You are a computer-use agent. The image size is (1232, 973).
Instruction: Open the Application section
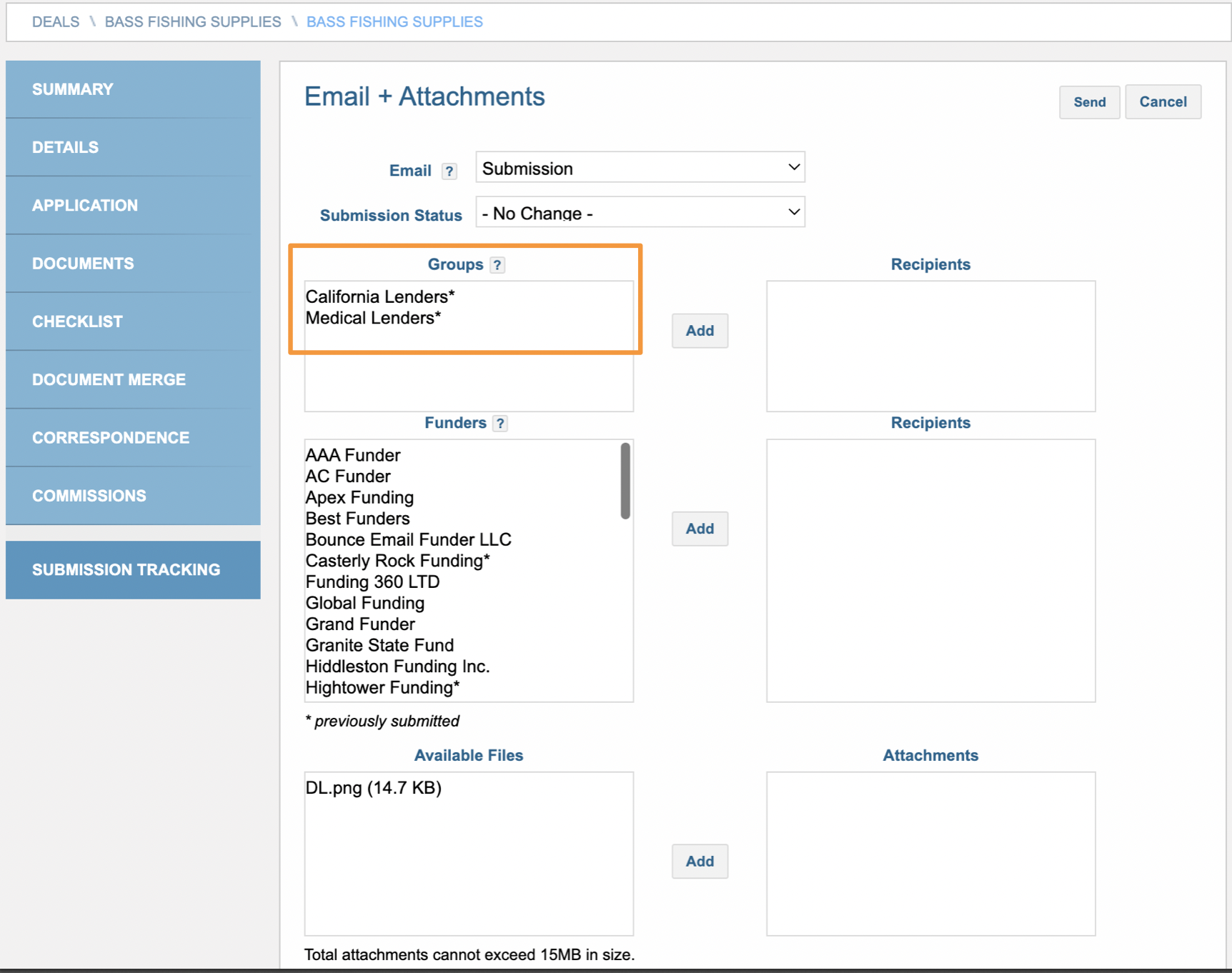(x=133, y=206)
